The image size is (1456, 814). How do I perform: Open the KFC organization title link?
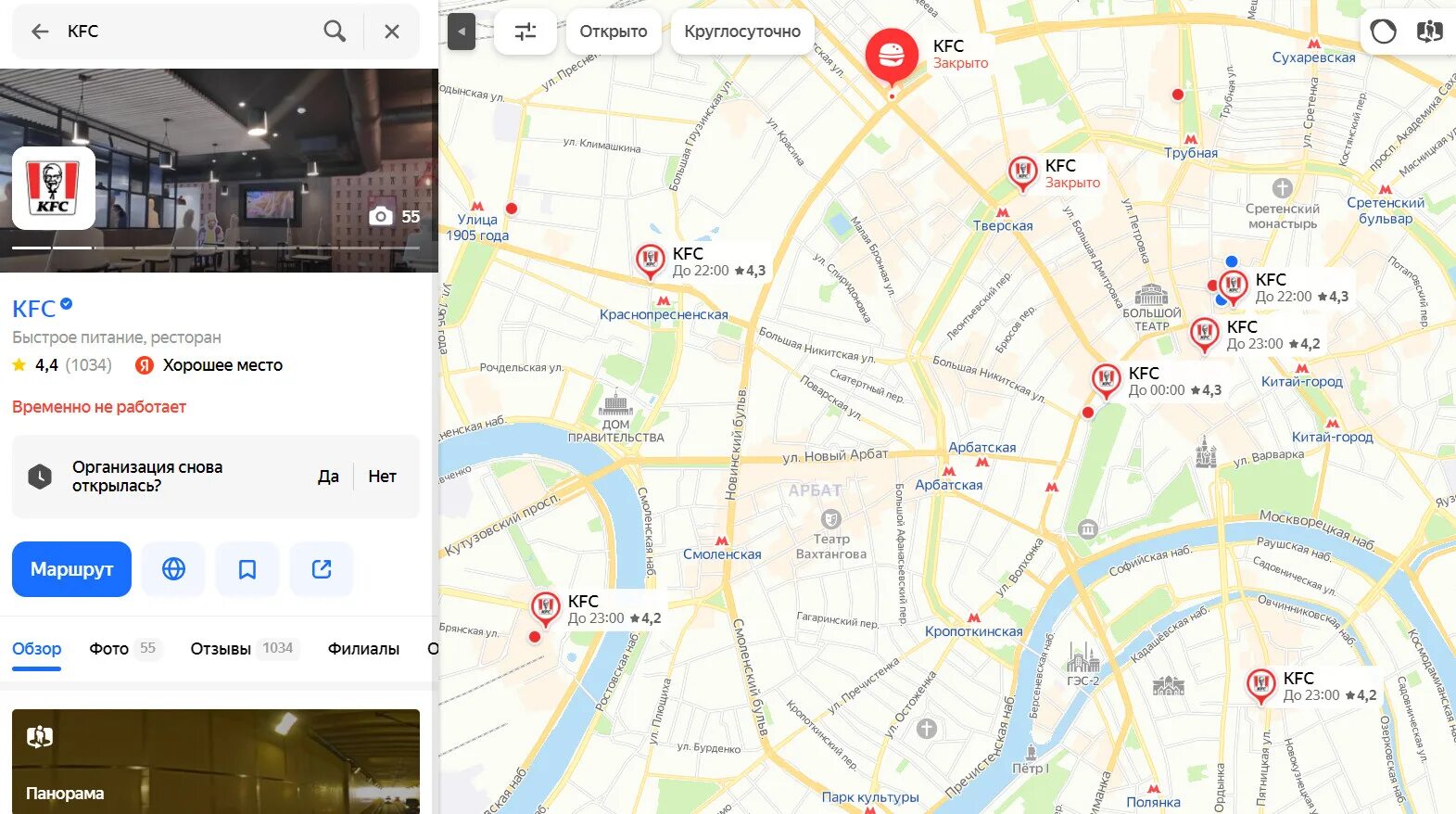coord(34,309)
